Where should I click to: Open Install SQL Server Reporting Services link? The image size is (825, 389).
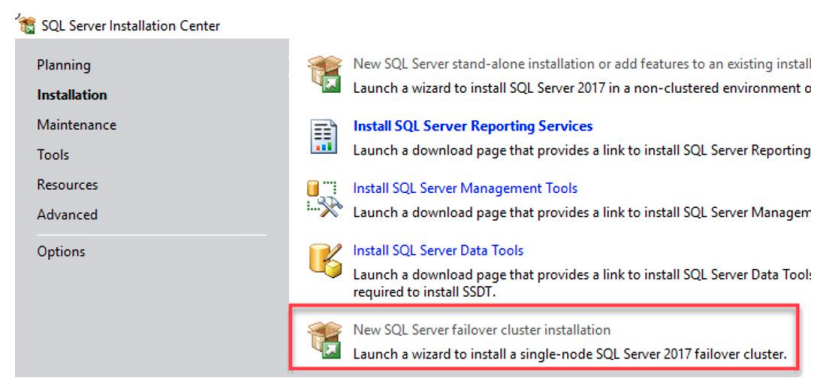[x=473, y=126]
